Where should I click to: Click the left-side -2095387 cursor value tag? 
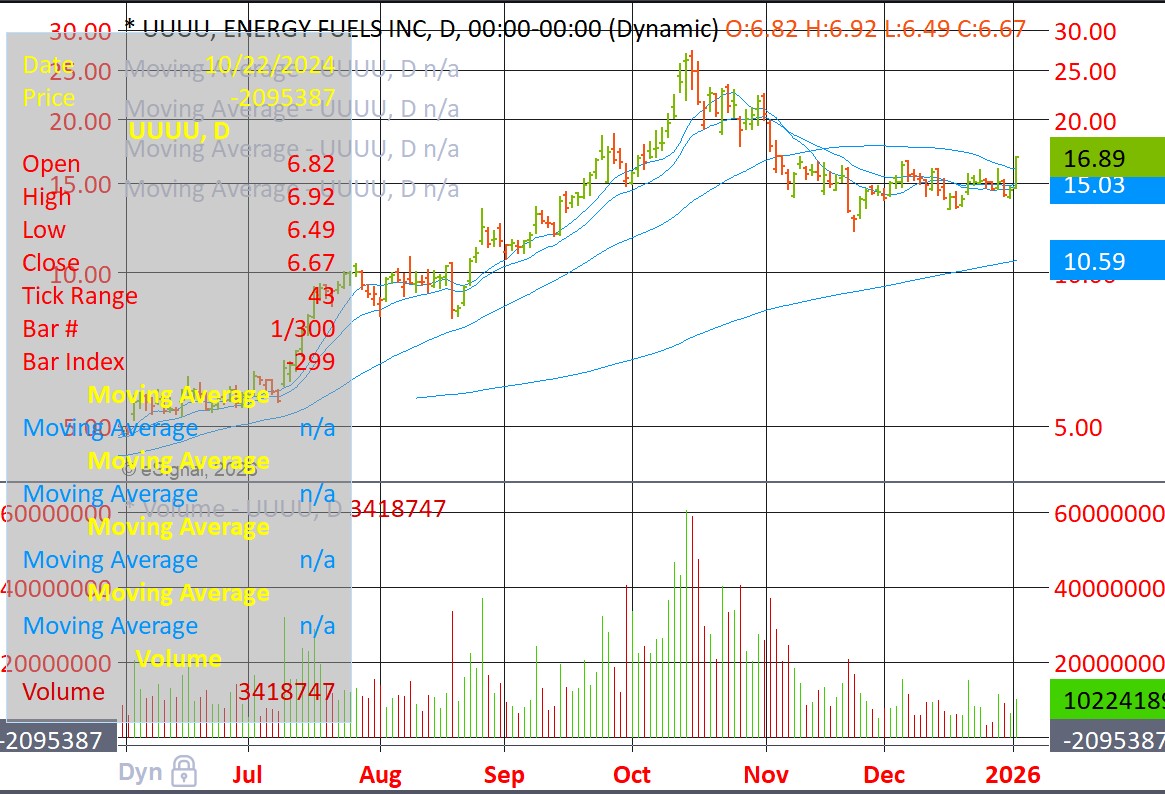54,740
